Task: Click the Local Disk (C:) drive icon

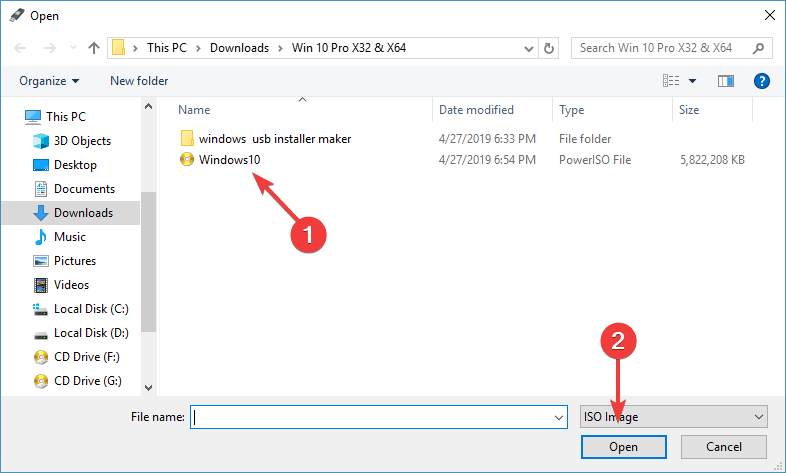Action: (x=41, y=309)
